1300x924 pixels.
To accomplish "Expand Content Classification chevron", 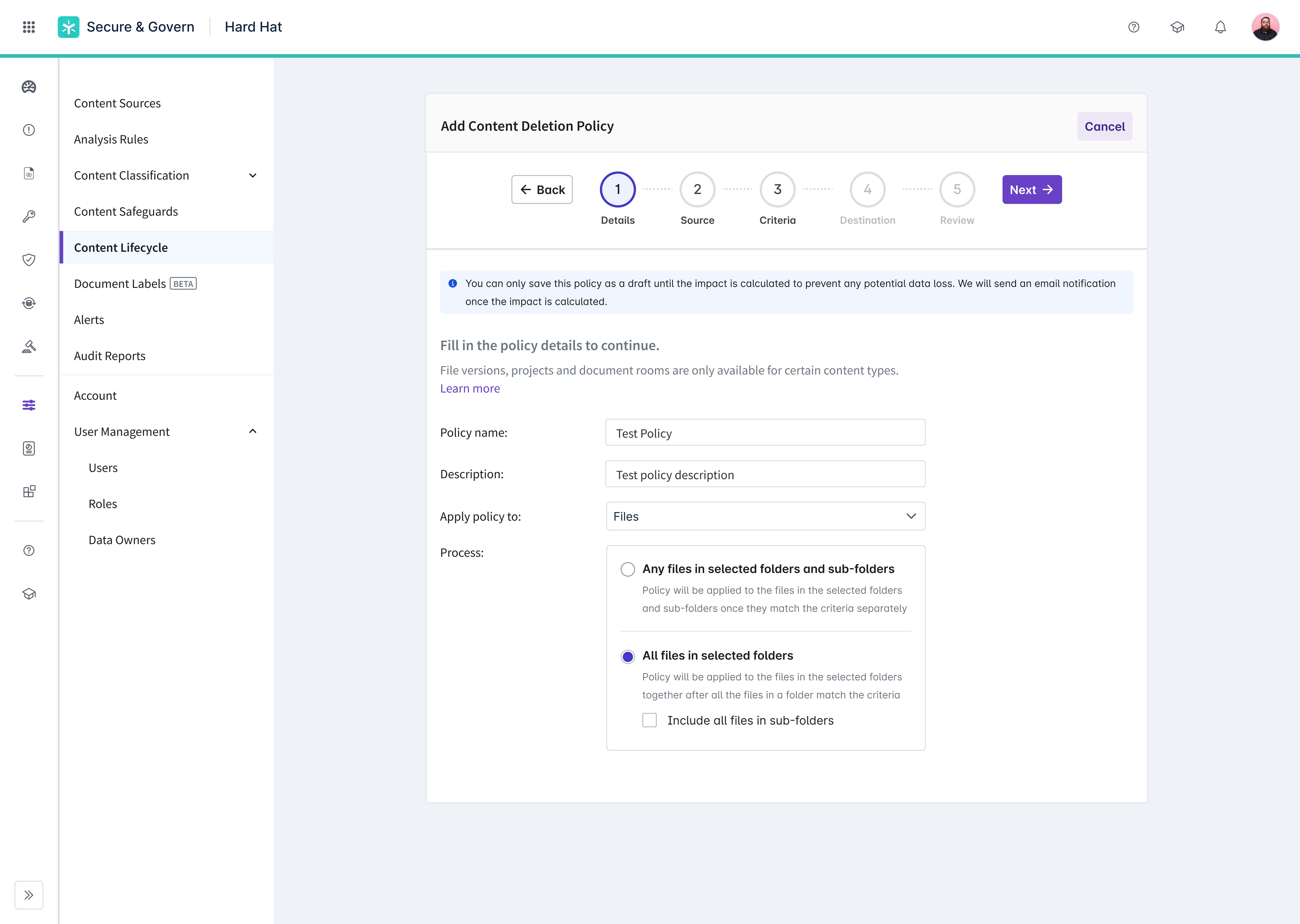I will [x=253, y=175].
